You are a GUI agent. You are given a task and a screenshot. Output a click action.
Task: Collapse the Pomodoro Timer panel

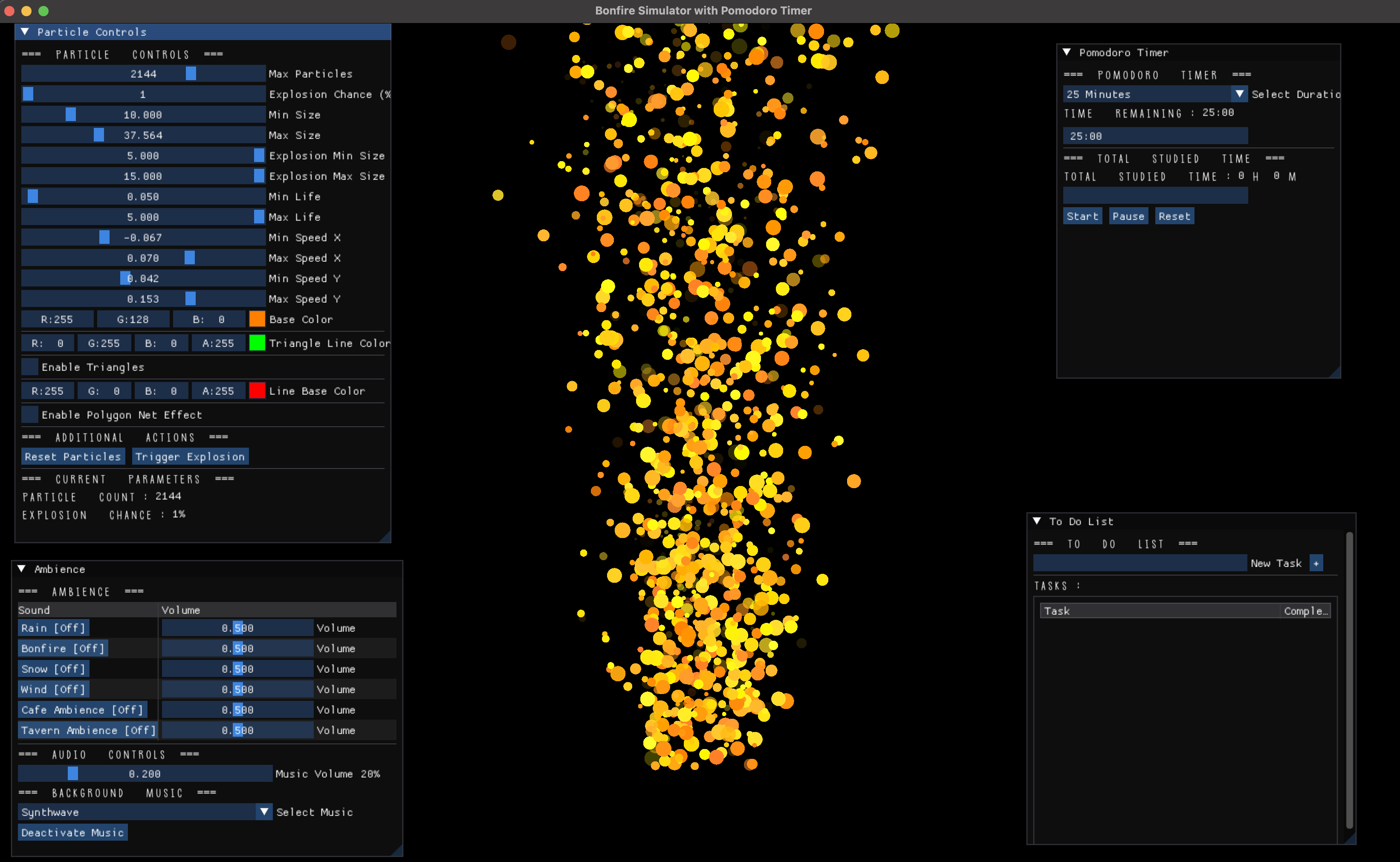coord(1067,52)
